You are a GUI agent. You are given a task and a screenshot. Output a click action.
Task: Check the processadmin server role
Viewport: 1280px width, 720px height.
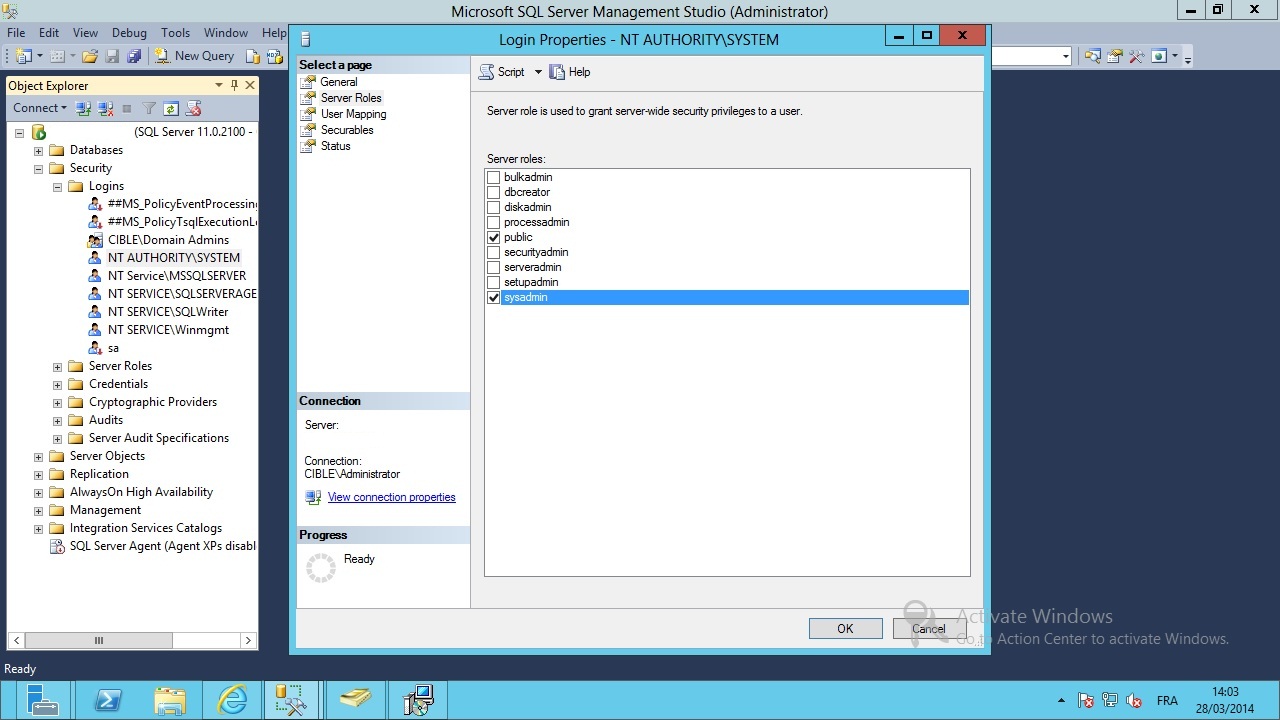tap(493, 222)
